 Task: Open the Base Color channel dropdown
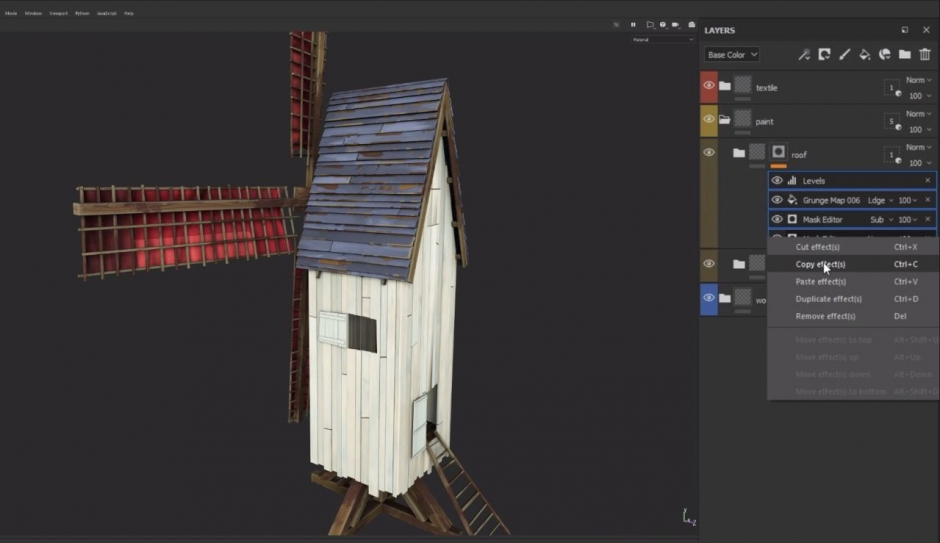tap(732, 55)
